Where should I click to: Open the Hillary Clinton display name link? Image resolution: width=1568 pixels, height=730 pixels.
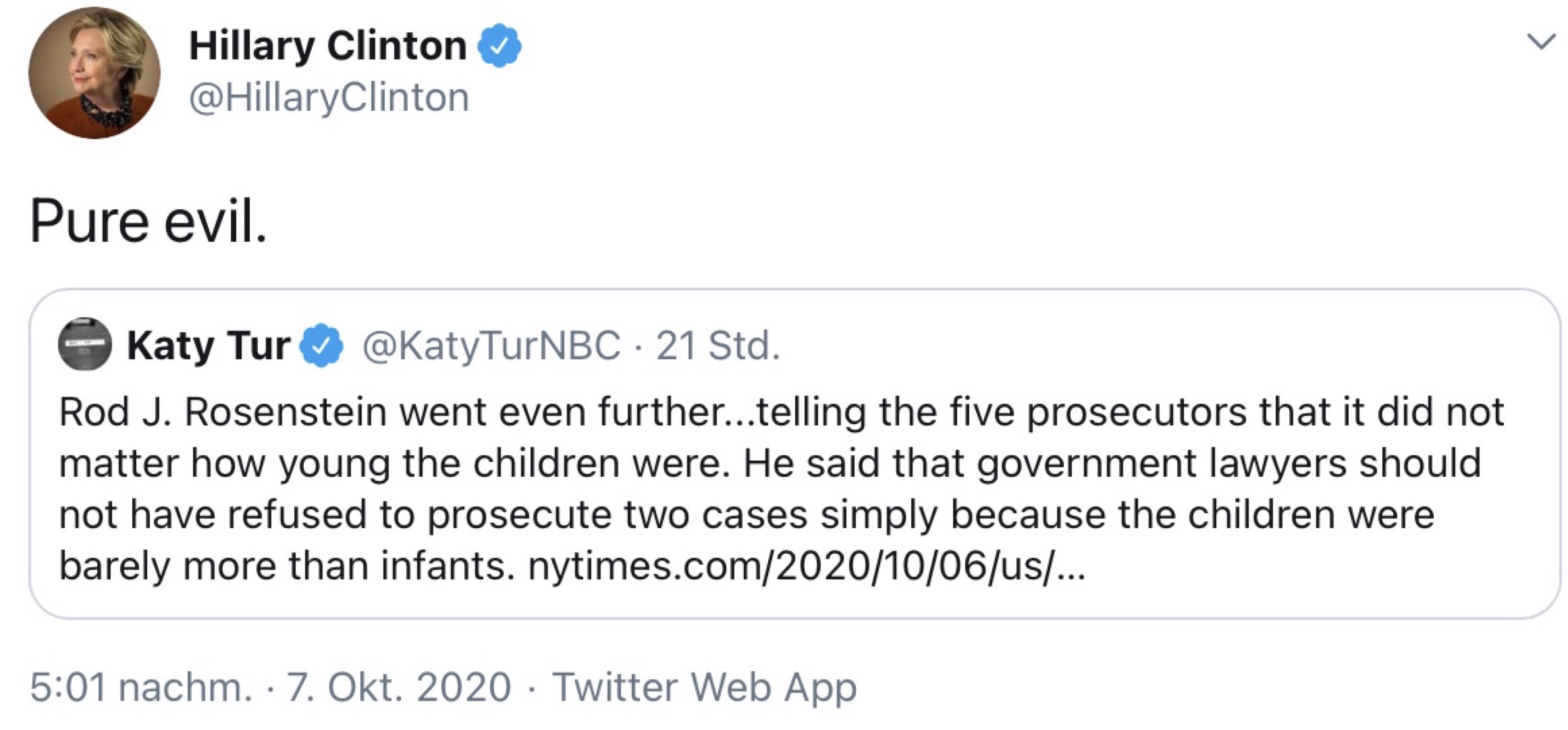pos(327,46)
